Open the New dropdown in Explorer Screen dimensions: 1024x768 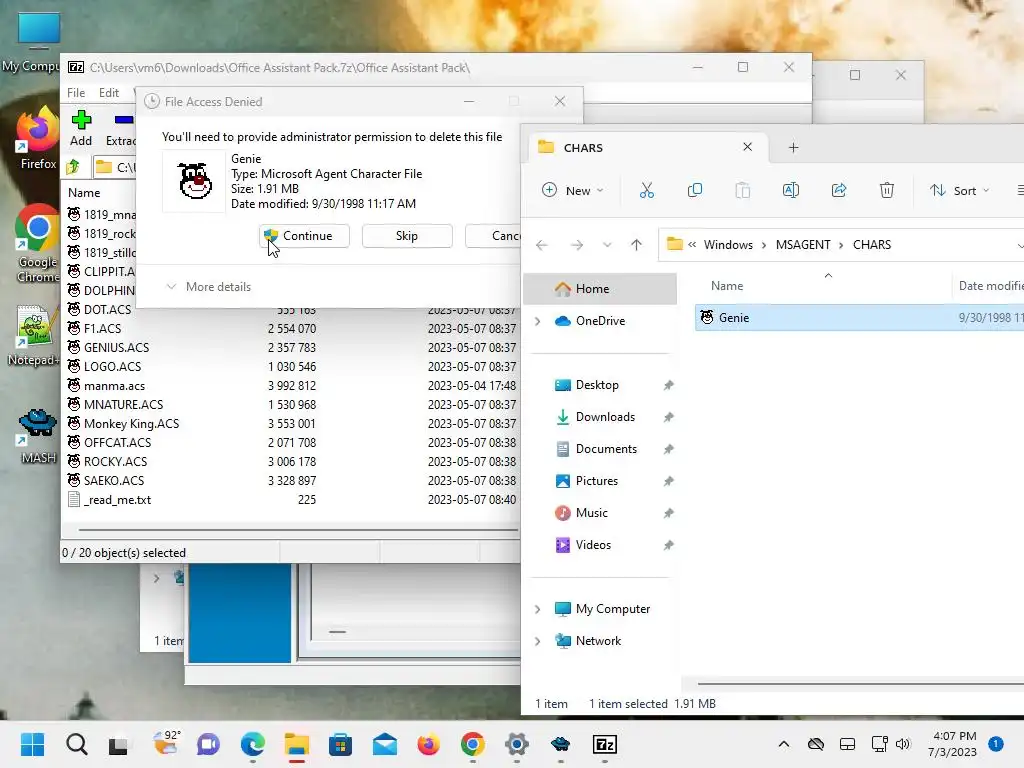(573, 190)
